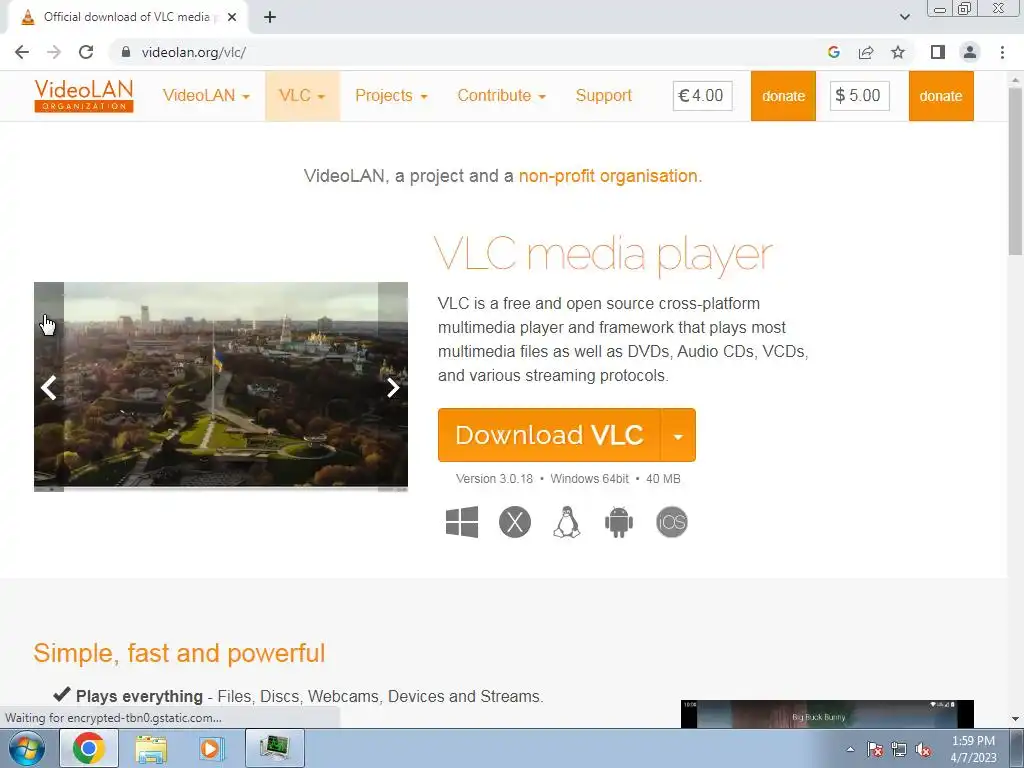Open the monitor app in taskbar
This screenshot has width=1024, height=768.
coord(274,748)
